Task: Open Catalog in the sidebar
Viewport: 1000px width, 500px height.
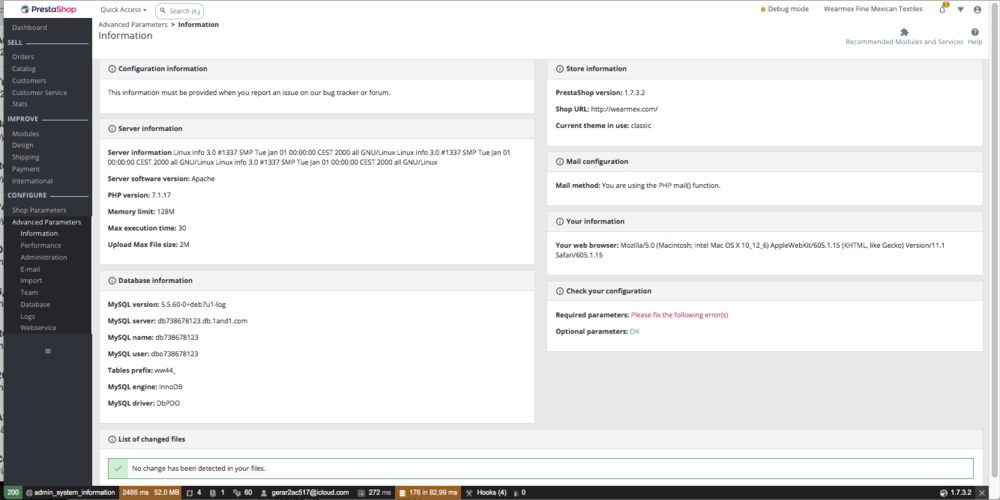Action: (x=24, y=68)
